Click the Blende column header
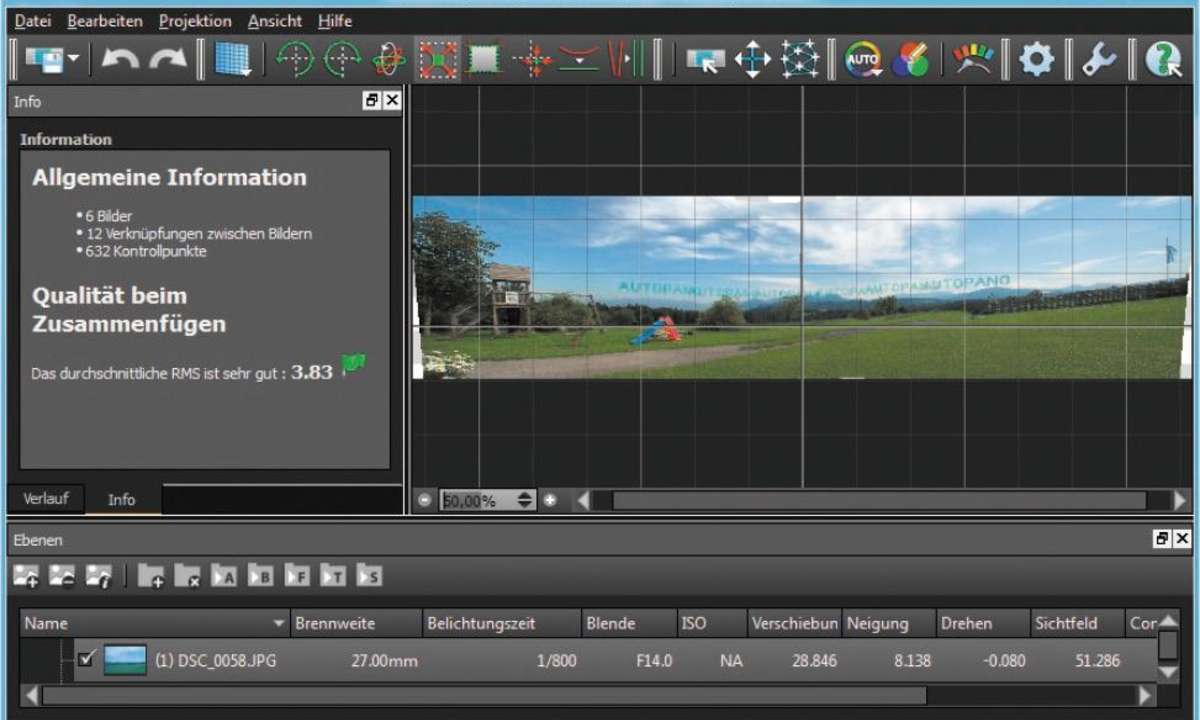Viewport: 1200px width, 720px height. 629,623
